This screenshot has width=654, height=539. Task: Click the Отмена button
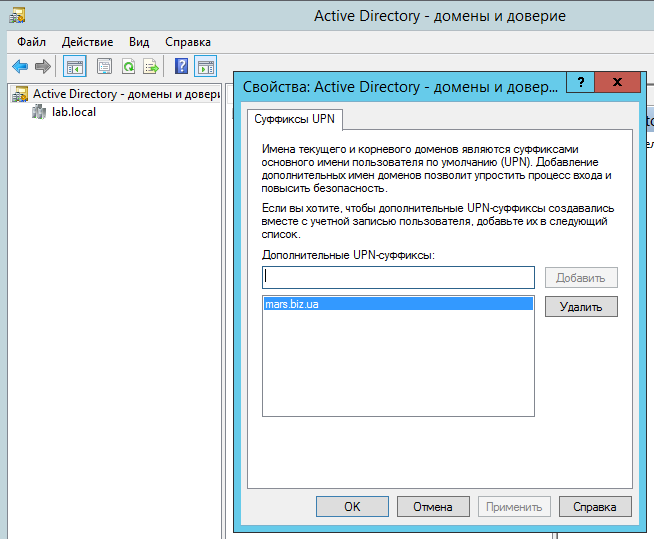coord(433,506)
